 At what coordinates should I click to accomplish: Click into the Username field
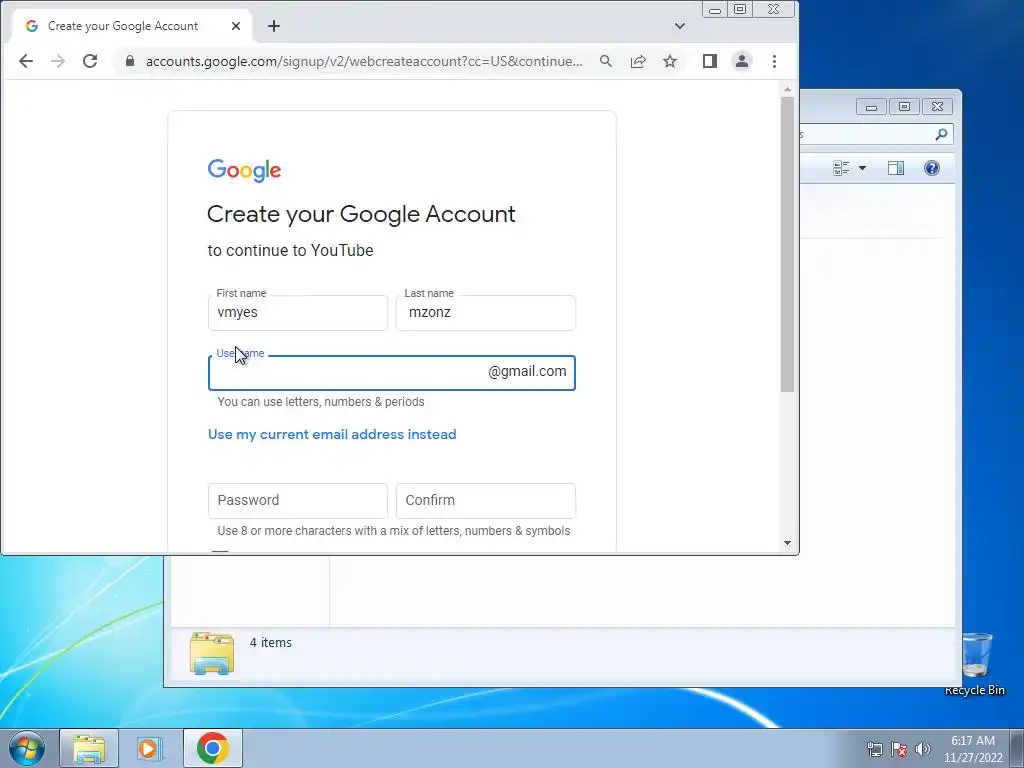click(392, 373)
